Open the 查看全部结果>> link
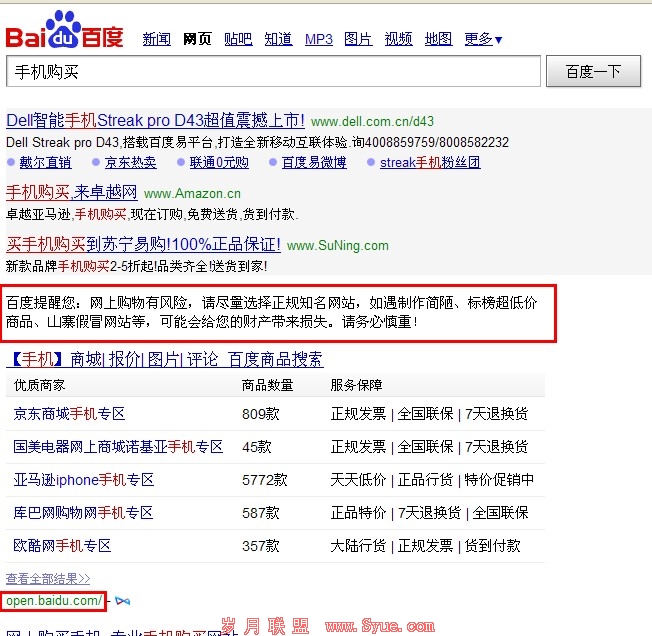This screenshot has width=652, height=636. point(48,579)
